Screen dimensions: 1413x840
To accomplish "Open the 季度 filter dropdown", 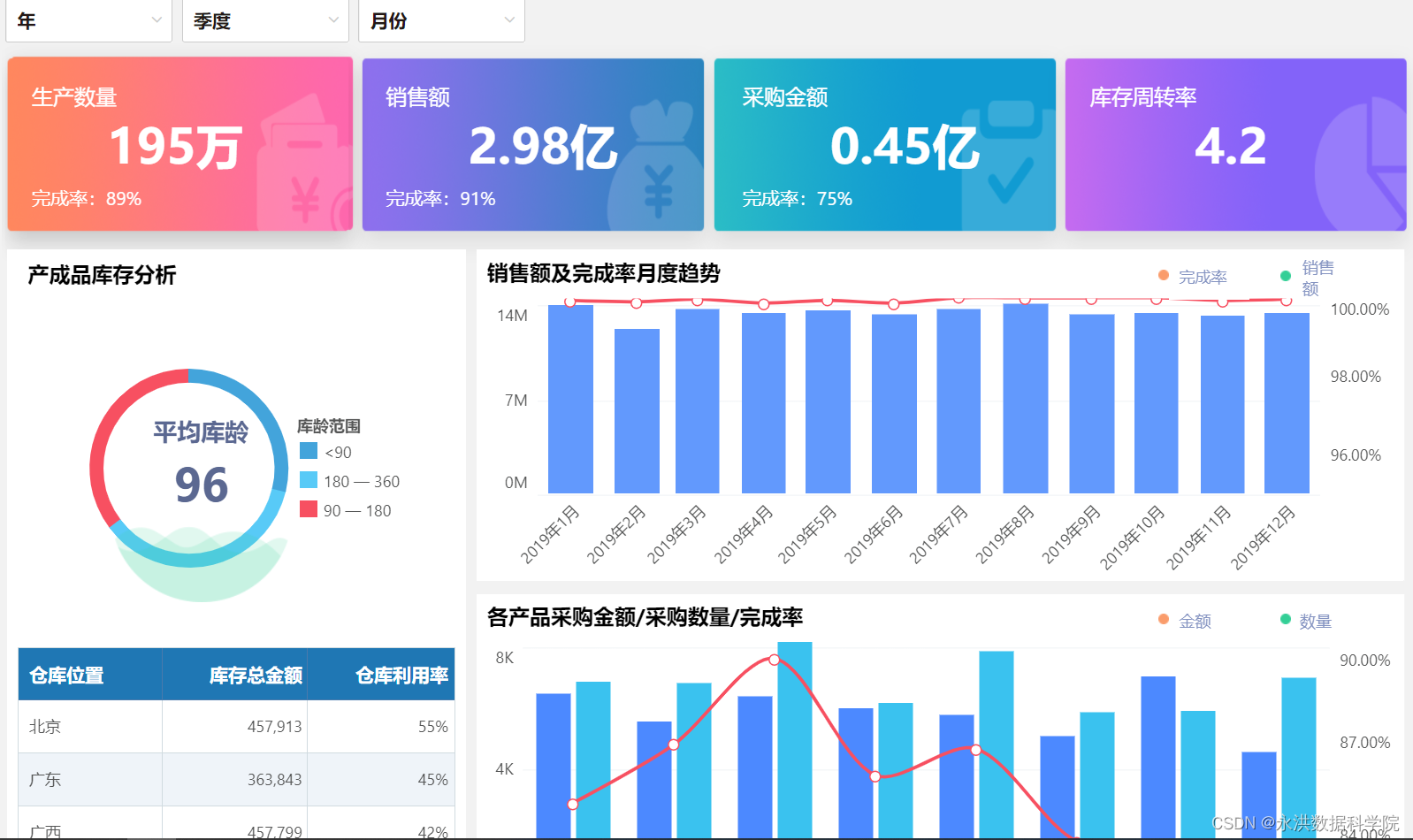I will [x=265, y=20].
